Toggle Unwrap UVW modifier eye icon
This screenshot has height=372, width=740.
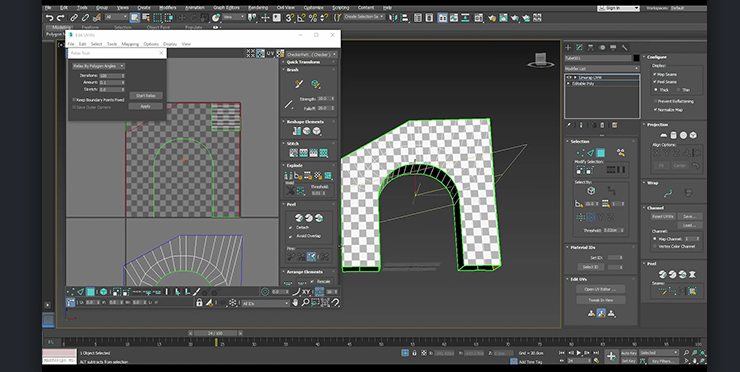[569, 77]
